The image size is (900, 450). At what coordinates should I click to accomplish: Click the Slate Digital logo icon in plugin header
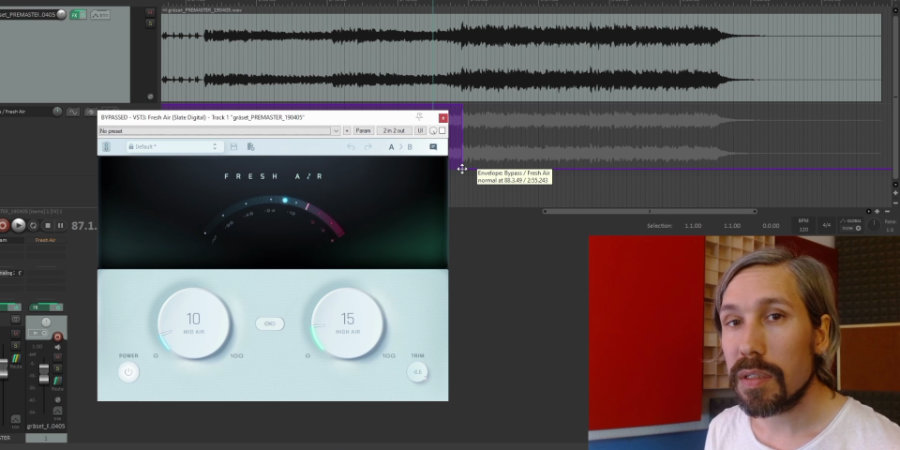[x=106, y=147]
